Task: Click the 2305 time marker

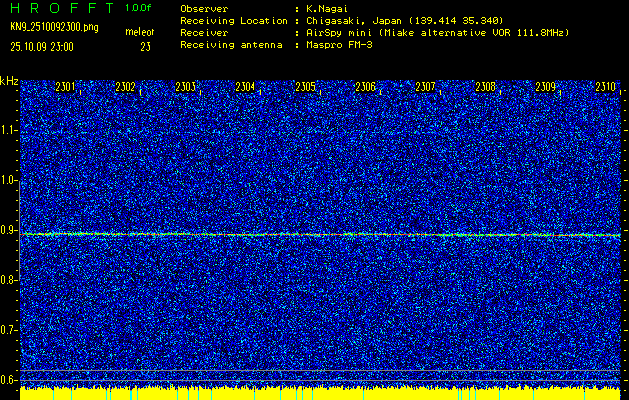Action: coord(306,88)
